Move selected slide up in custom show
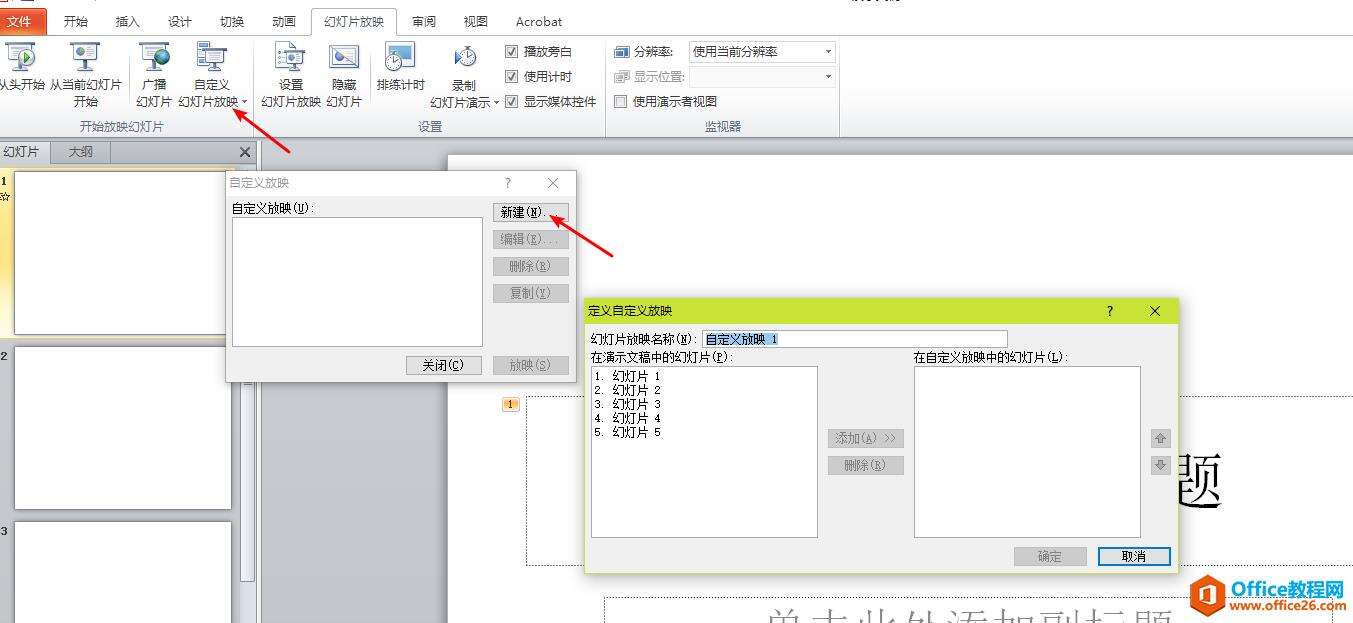The image size is (1353, 623). 1160,438
